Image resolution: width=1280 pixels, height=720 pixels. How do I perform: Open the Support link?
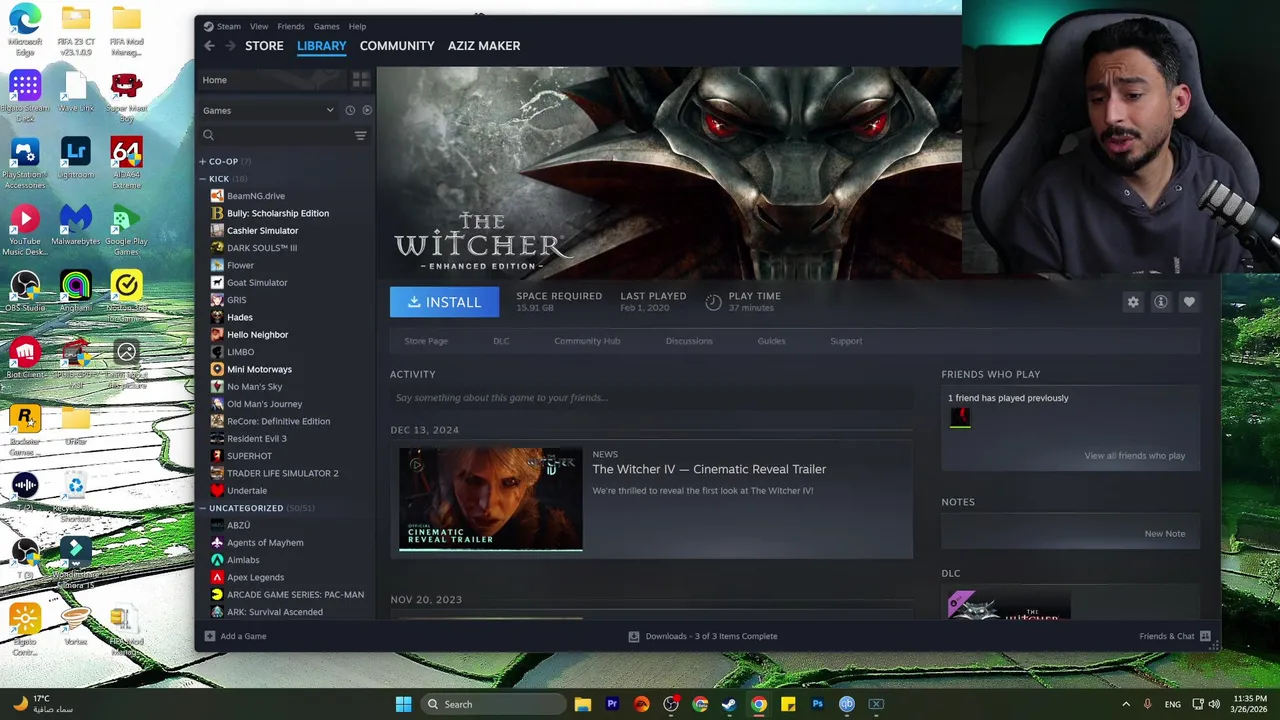click(846, 341)
